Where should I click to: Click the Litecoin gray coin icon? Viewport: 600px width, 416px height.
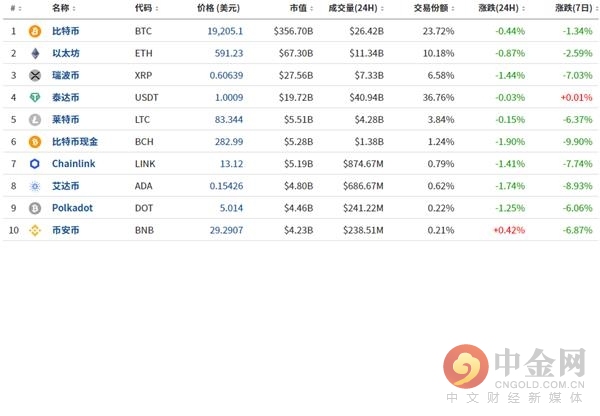tap(35, 120)
